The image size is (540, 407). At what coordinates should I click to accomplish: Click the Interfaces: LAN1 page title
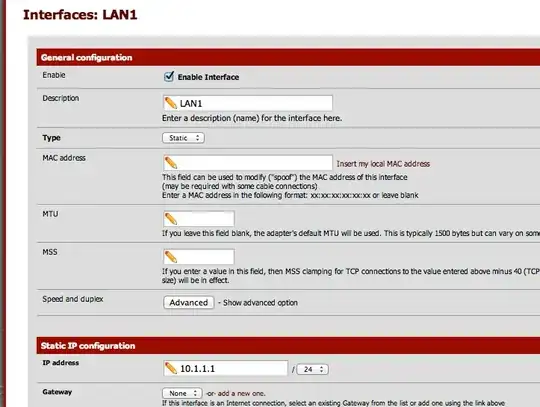(80, 15)
